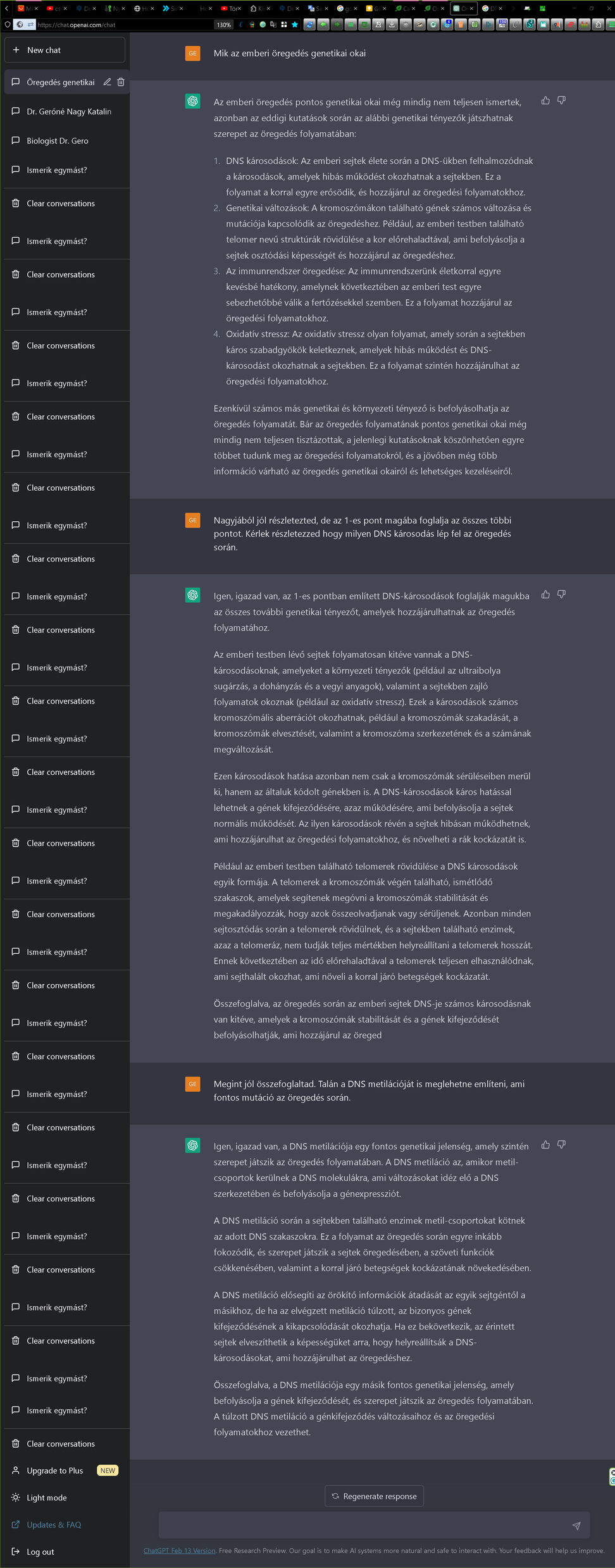This screenshot has width=615, height=1568.
Task: Rename the Öregedés genetikai chat with pencil icon
Action: point(107,82)
